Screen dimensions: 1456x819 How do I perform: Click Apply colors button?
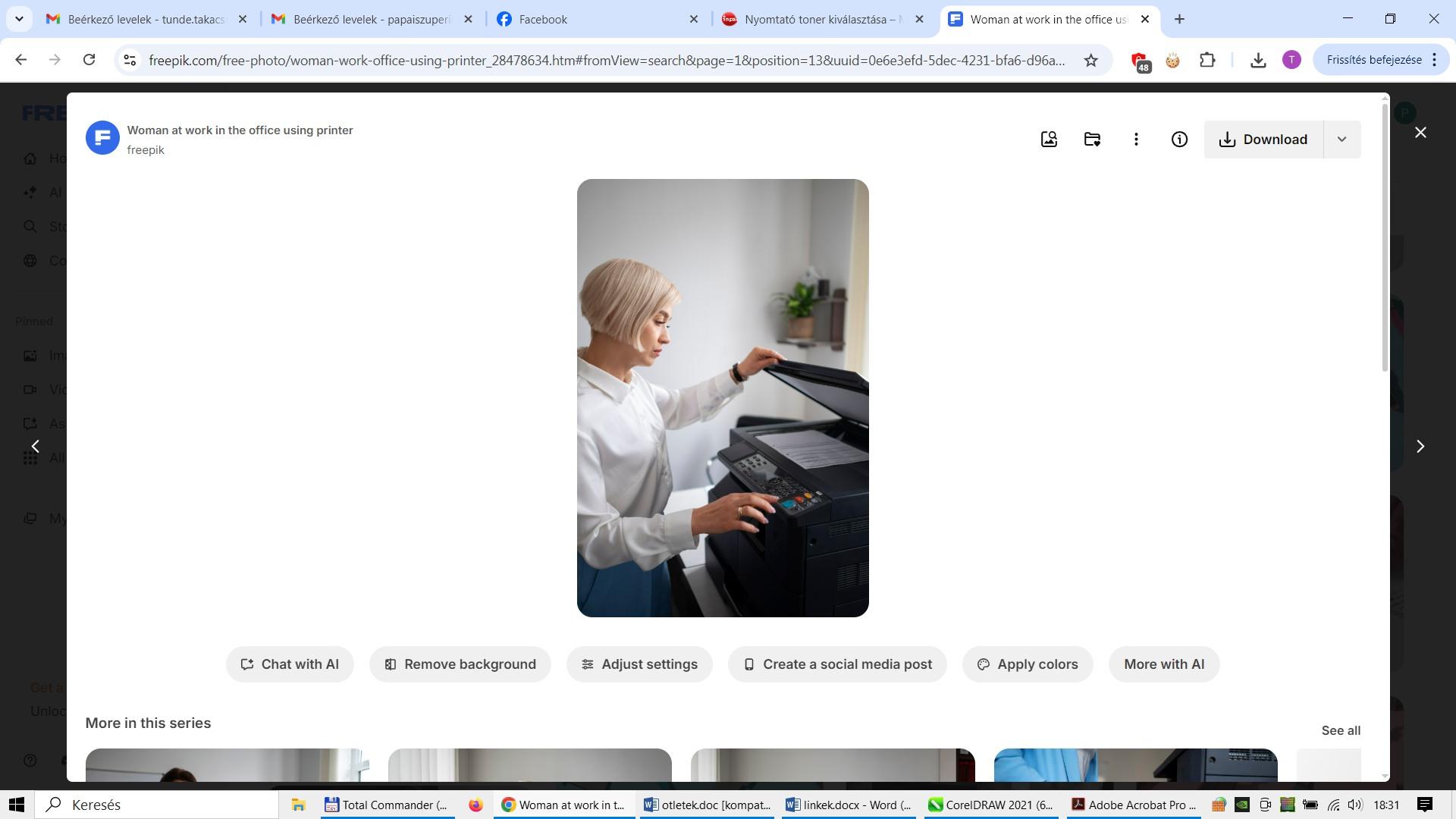1027,664
